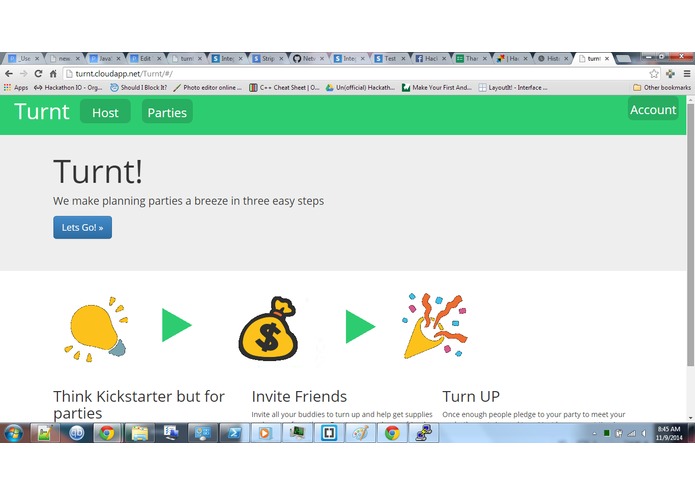Open the Hackathon IO bookmark
The height and width of the screenshot is (494, 695).
pos(68,88)
